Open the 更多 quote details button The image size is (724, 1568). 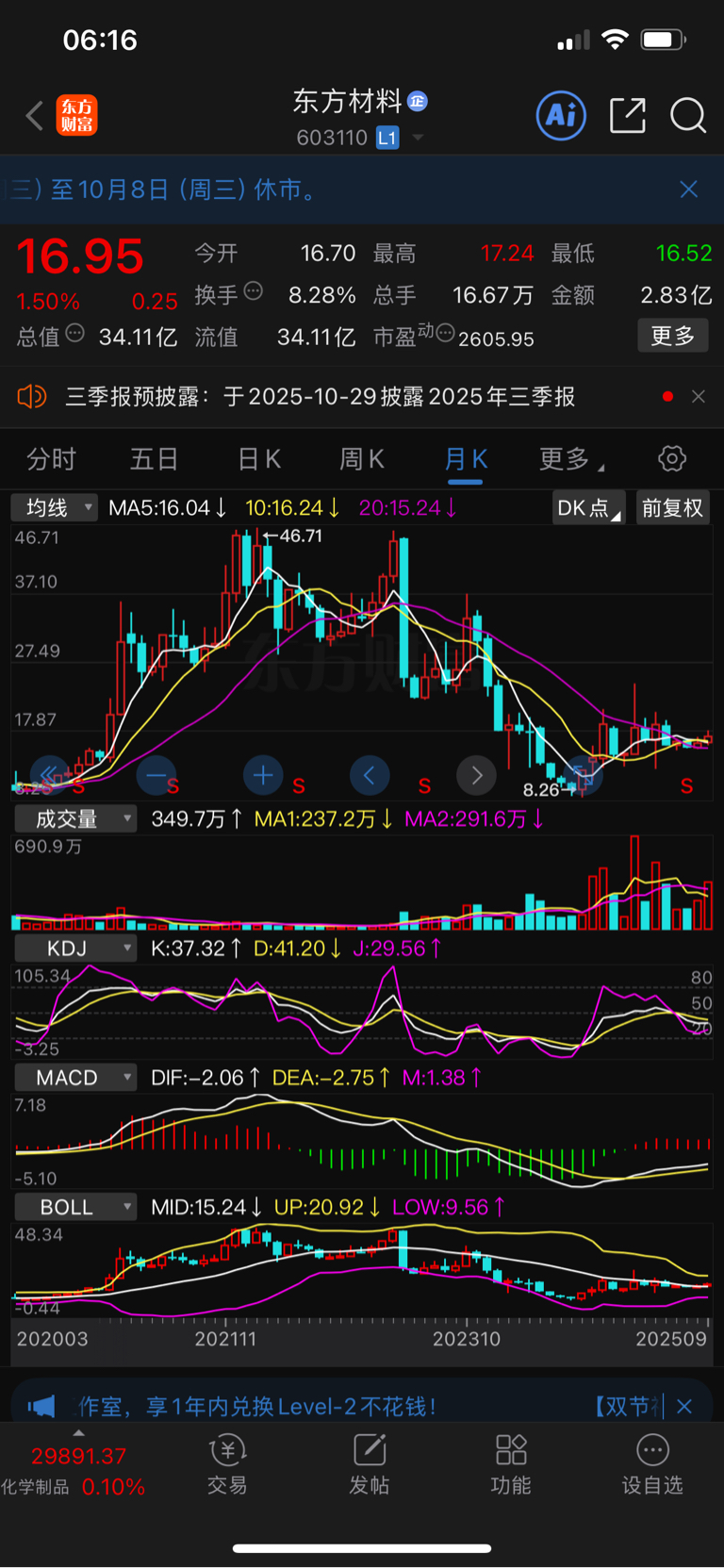673,336
